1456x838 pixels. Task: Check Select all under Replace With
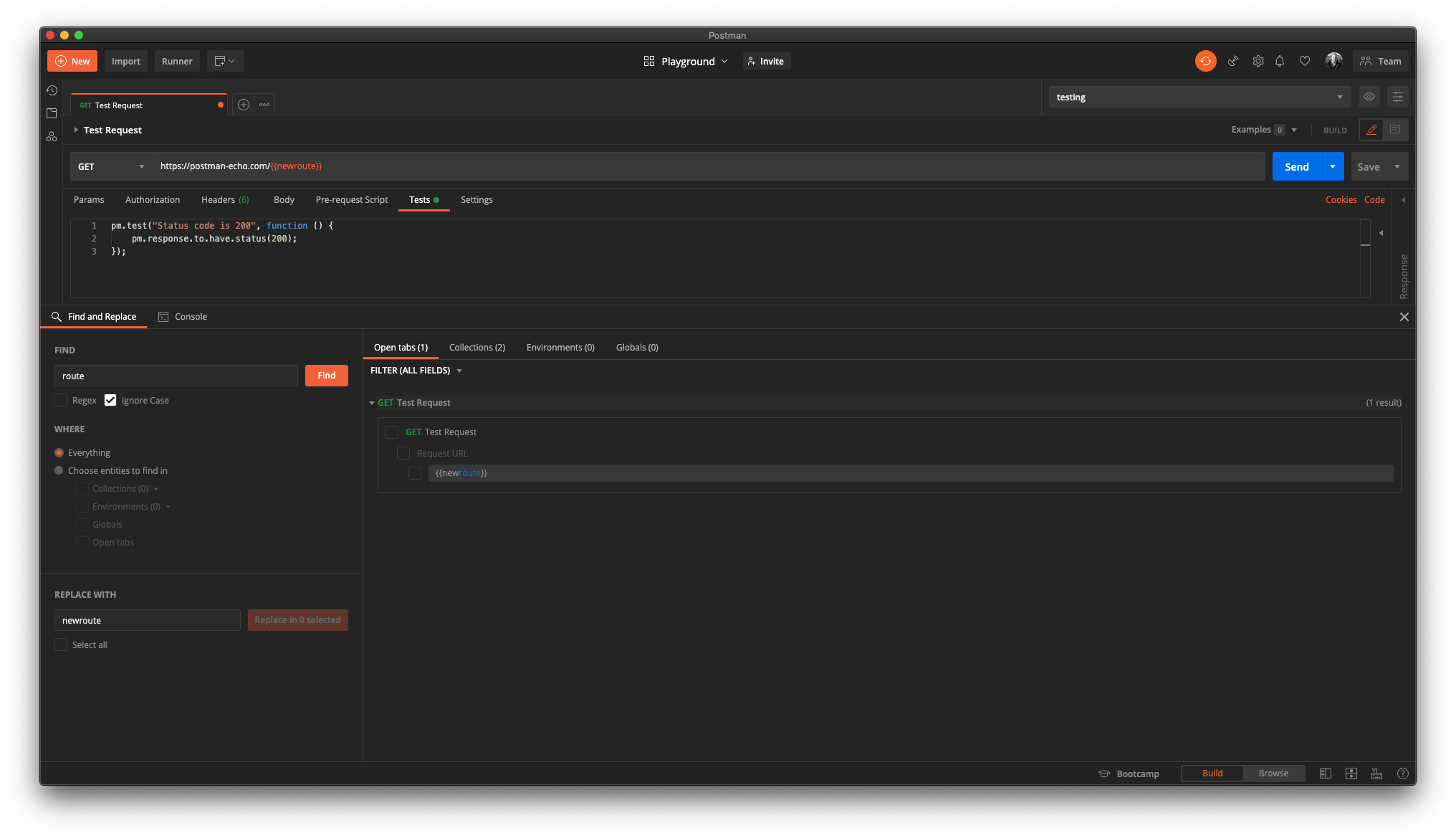tap(61, 644)
